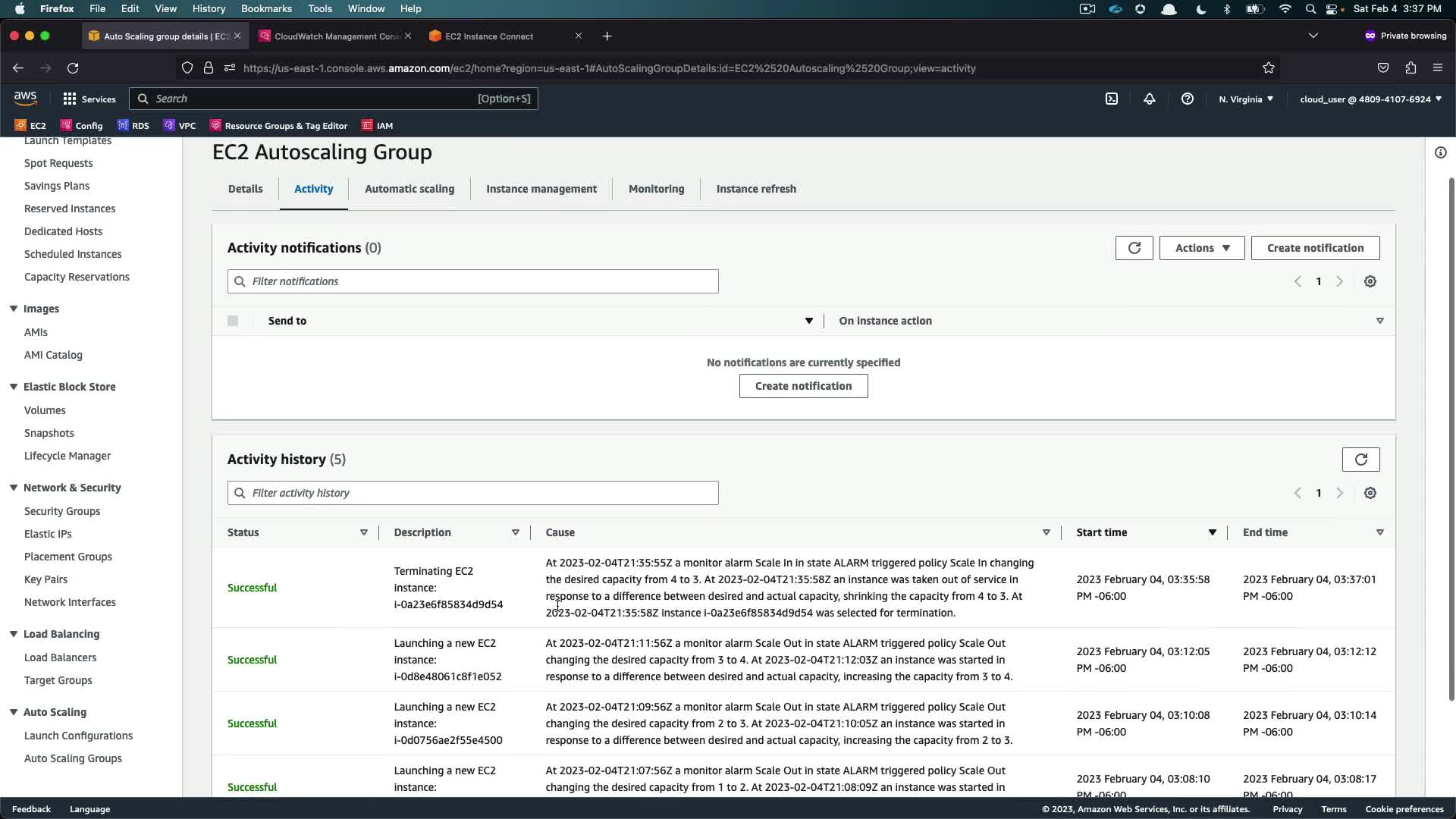Switch to the Automatic scaling tab
The width and height of the screenshot is (1456, 819).
click(409, 189)
